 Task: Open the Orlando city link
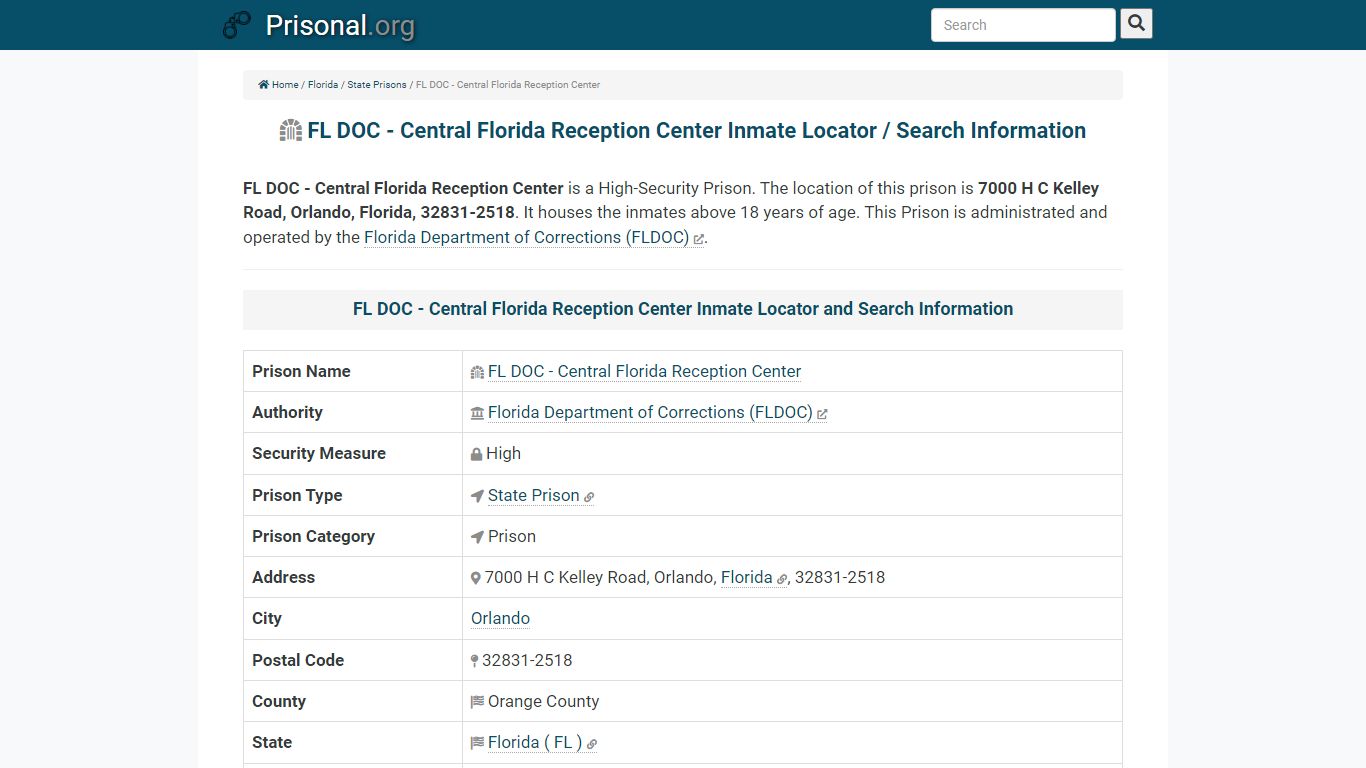pyautogui.click(x=500, y=618)
